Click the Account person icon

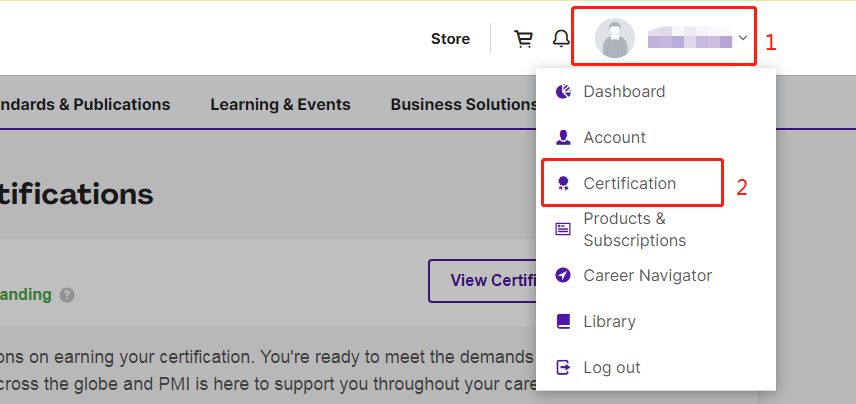tap(563, 138)
